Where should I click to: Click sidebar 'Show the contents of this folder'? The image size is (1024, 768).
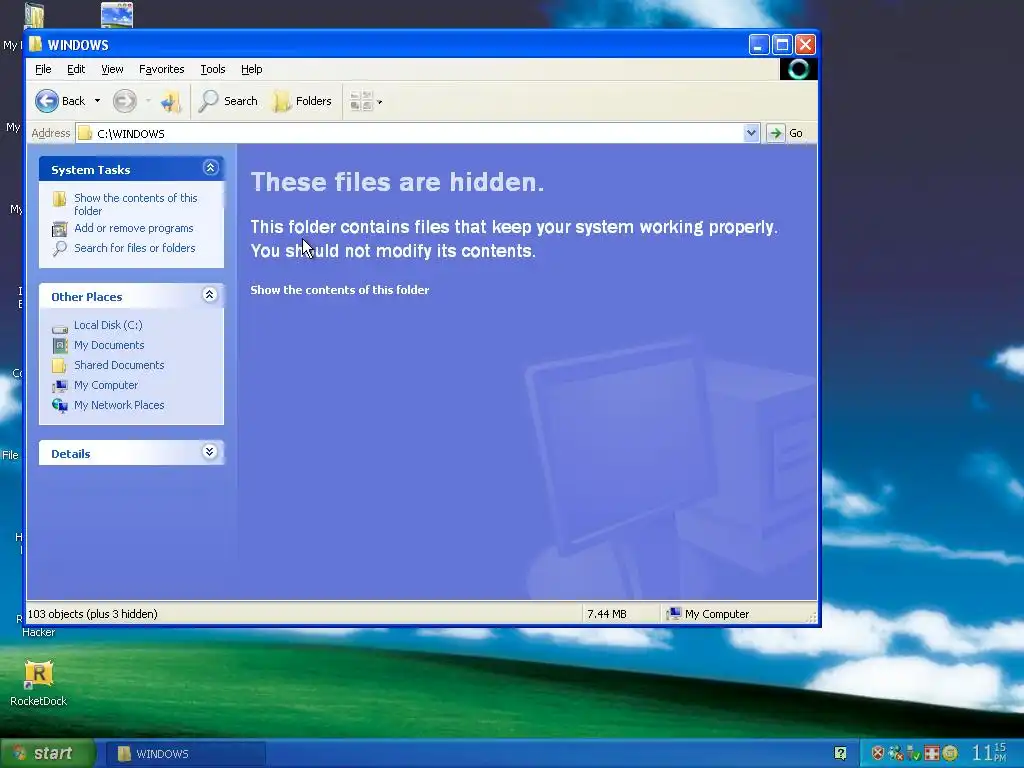tap(135, 204)
